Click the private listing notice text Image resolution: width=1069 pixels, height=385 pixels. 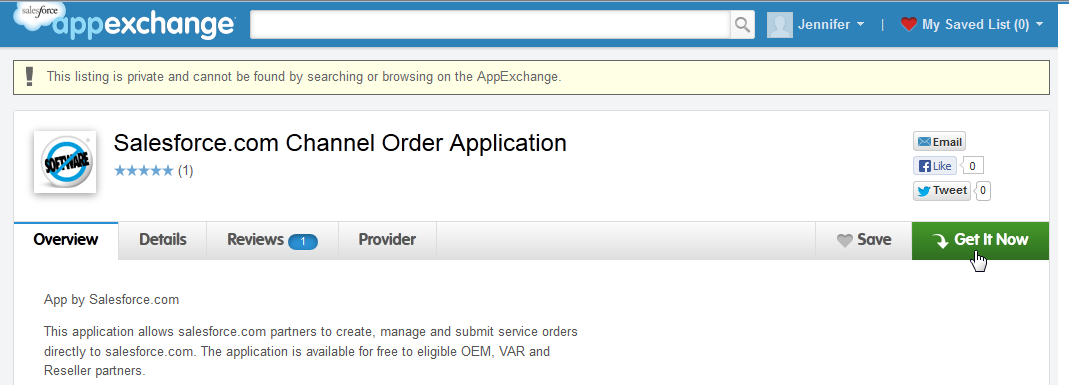click(304, 76)
